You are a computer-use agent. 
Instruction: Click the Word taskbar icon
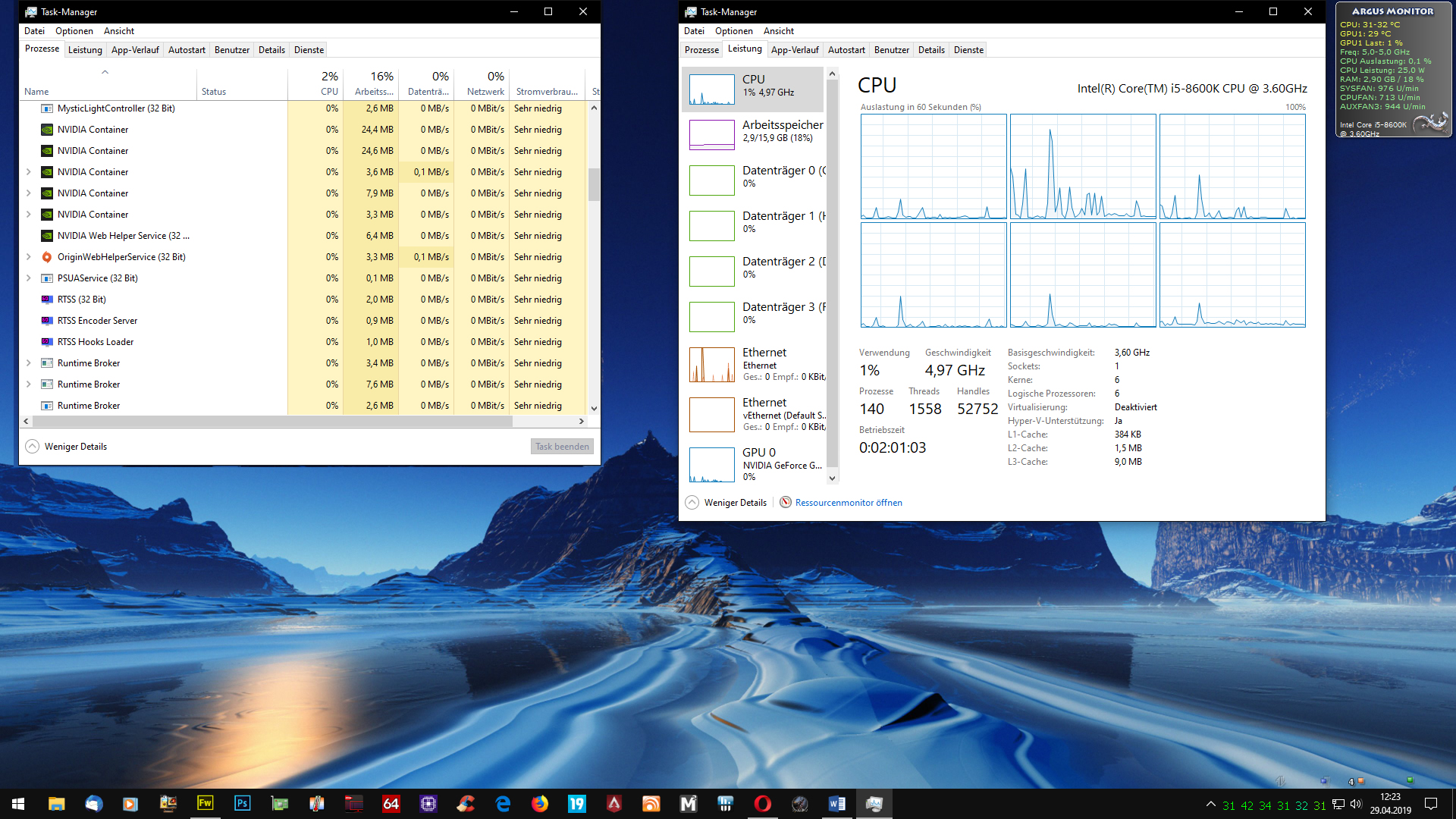click(837, 804)
